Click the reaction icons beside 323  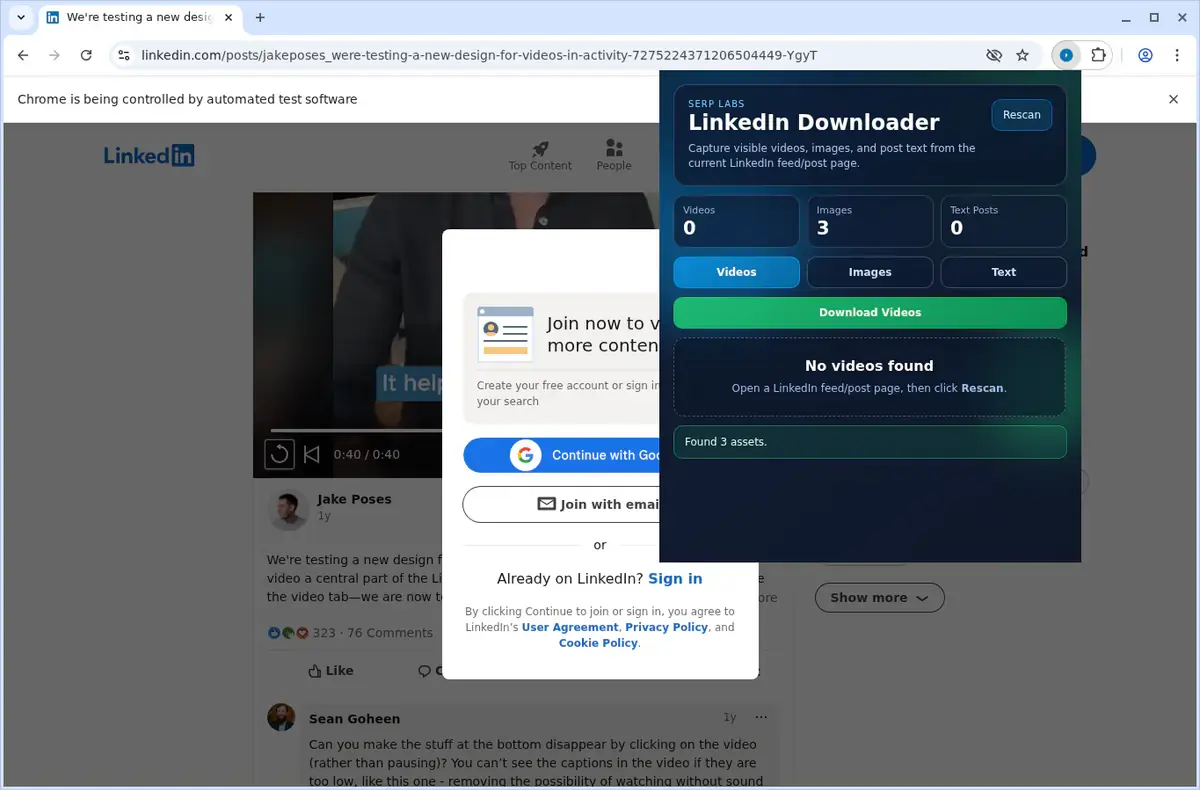288,632
